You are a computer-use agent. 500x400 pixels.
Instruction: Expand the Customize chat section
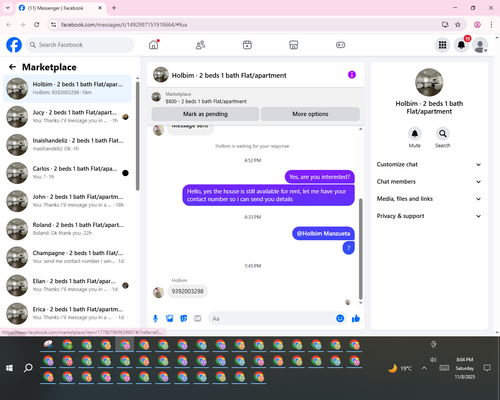click(429, 164)
